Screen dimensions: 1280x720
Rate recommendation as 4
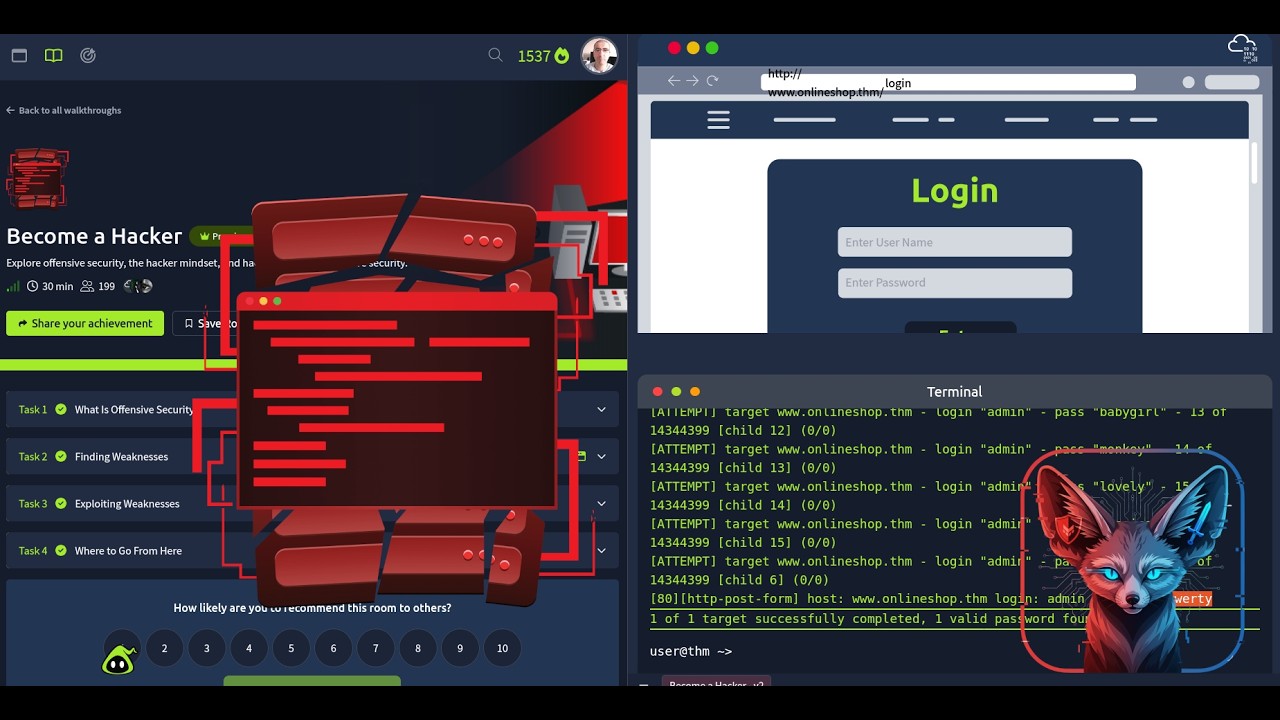(x=249, y=648)
